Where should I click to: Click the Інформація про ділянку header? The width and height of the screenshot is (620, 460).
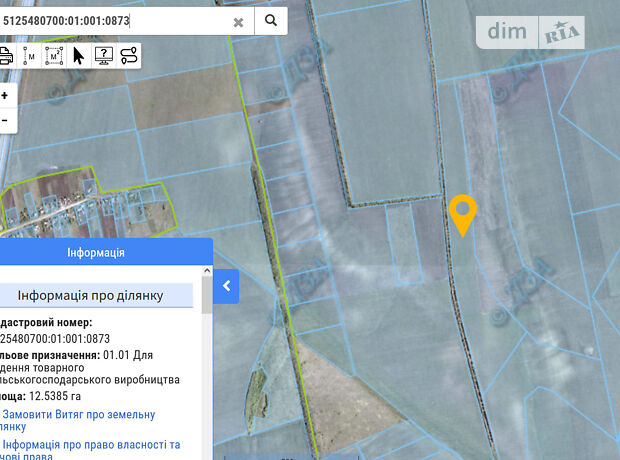point(96,294)
